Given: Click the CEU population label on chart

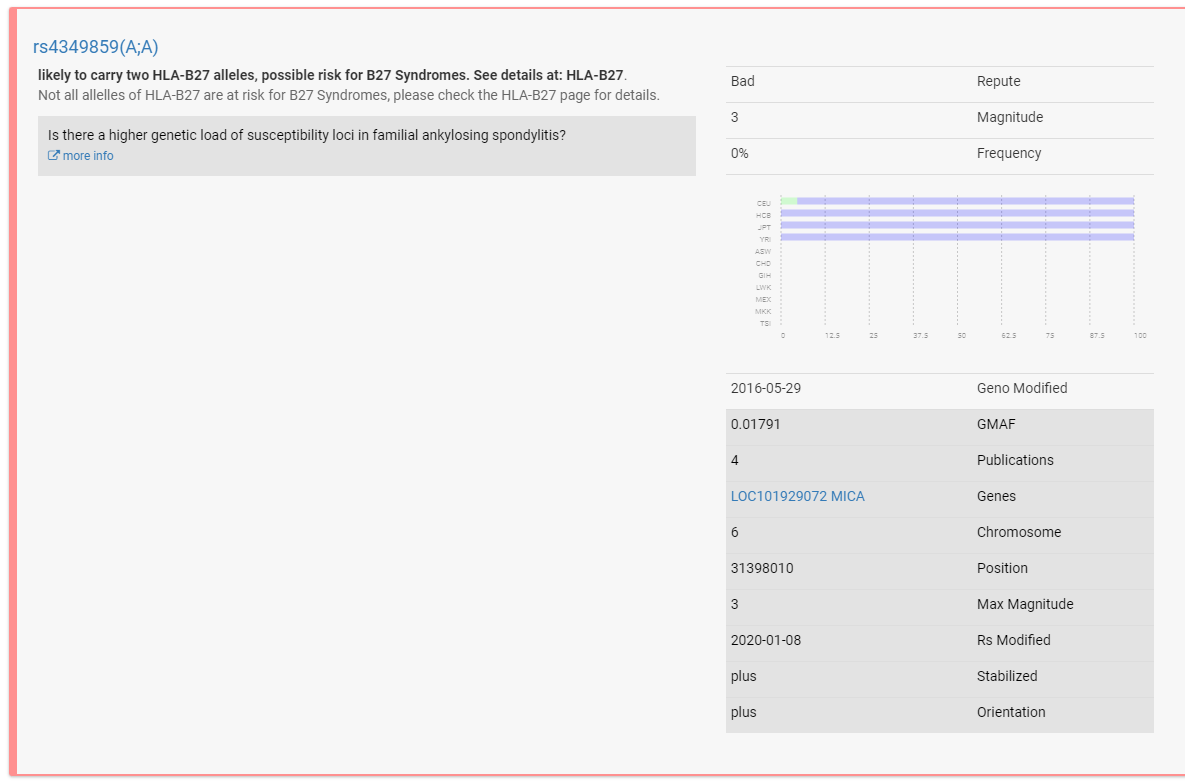Looking at the screenshot, I should click(764, 203).
